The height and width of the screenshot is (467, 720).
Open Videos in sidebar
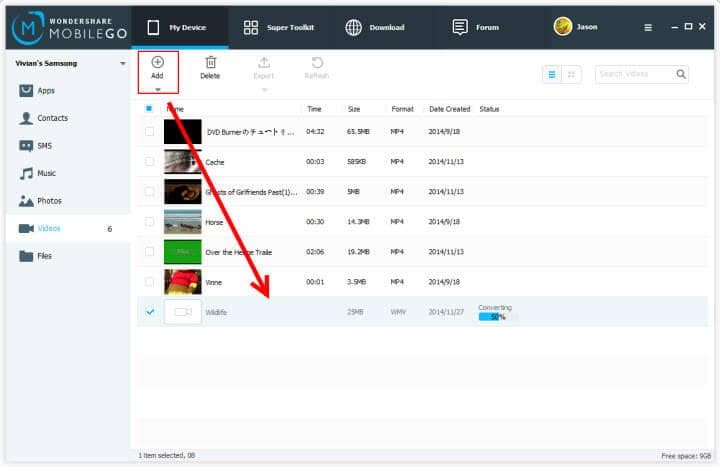[68, 228]
